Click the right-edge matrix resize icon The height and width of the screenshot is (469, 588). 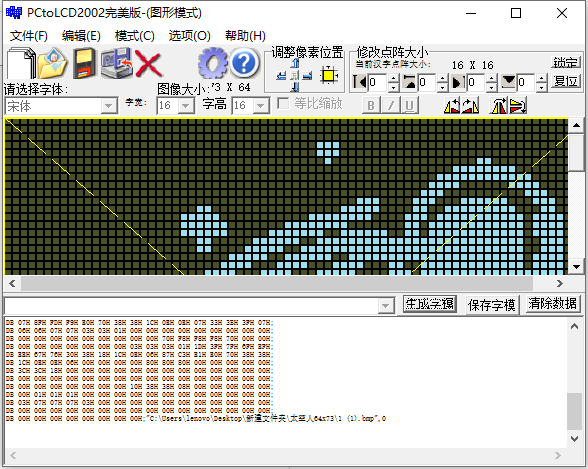(x=458, y=82)
